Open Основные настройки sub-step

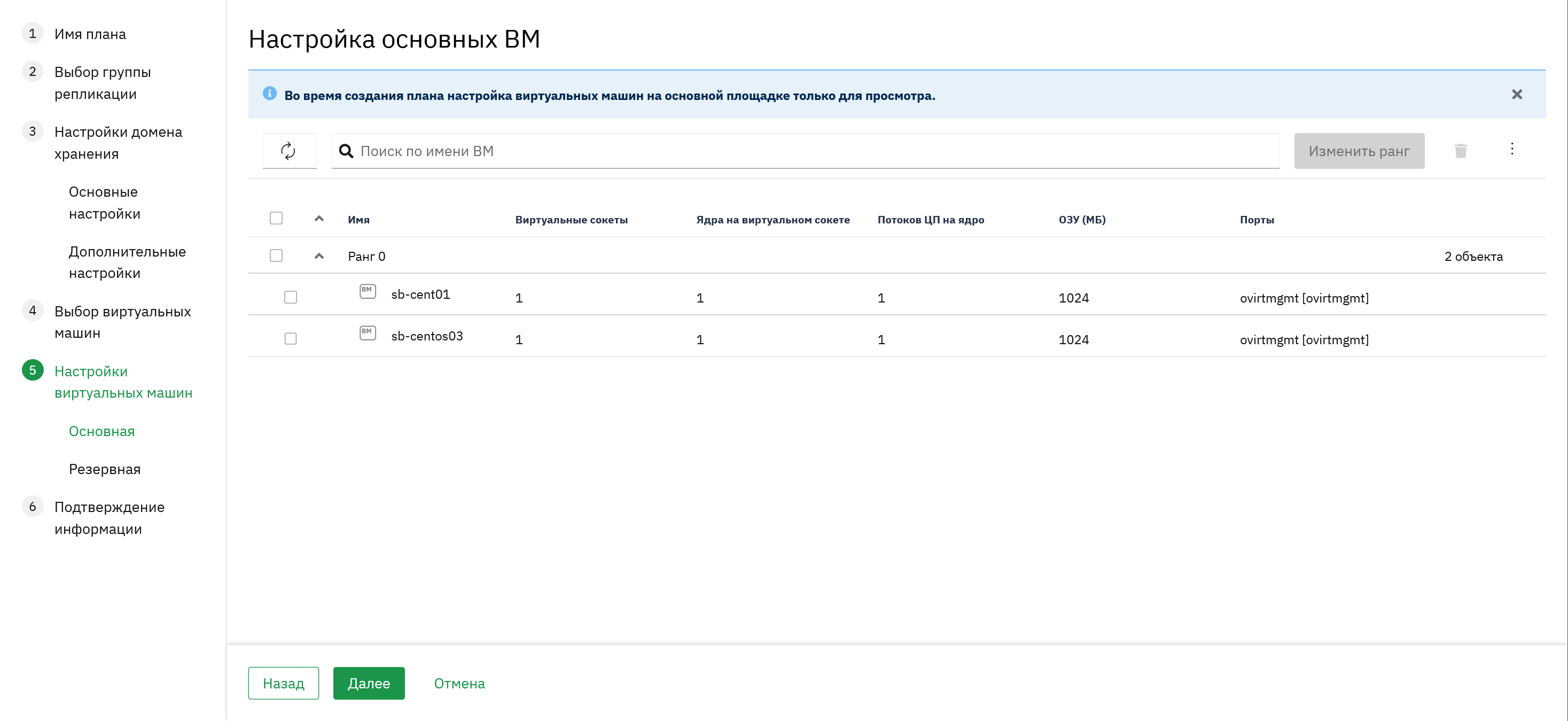coord(105,203)
